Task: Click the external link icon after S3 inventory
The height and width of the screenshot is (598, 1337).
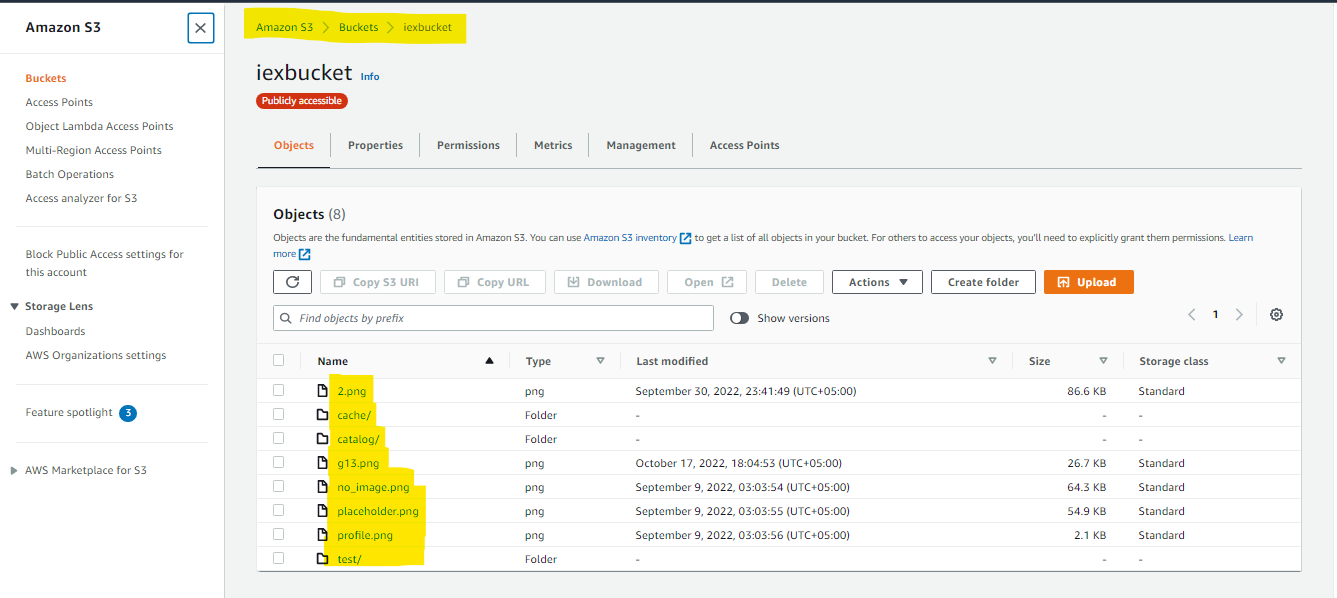Action: click(x=685, y=238)
